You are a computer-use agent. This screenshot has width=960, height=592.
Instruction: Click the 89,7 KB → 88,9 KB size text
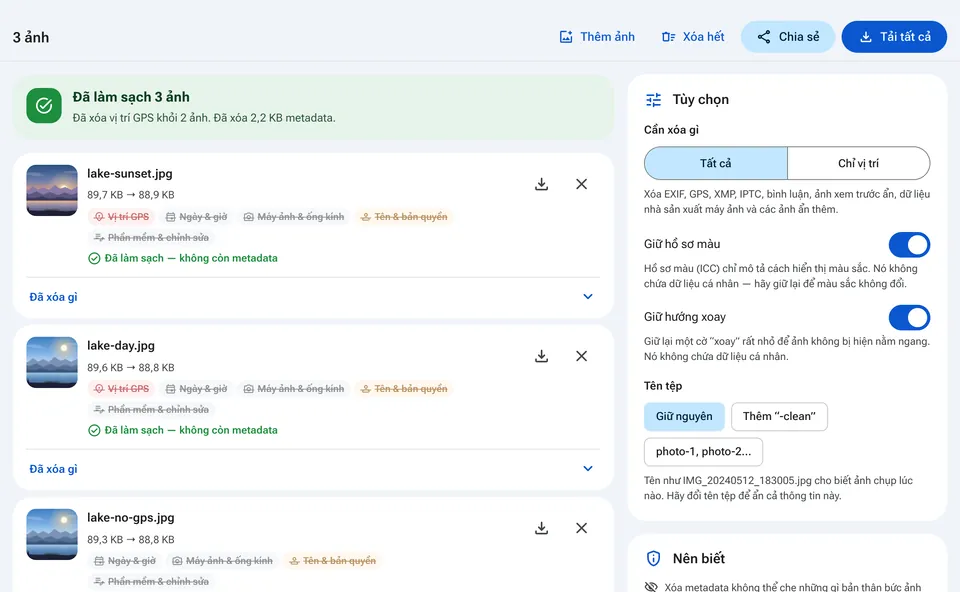coord(130,195)
